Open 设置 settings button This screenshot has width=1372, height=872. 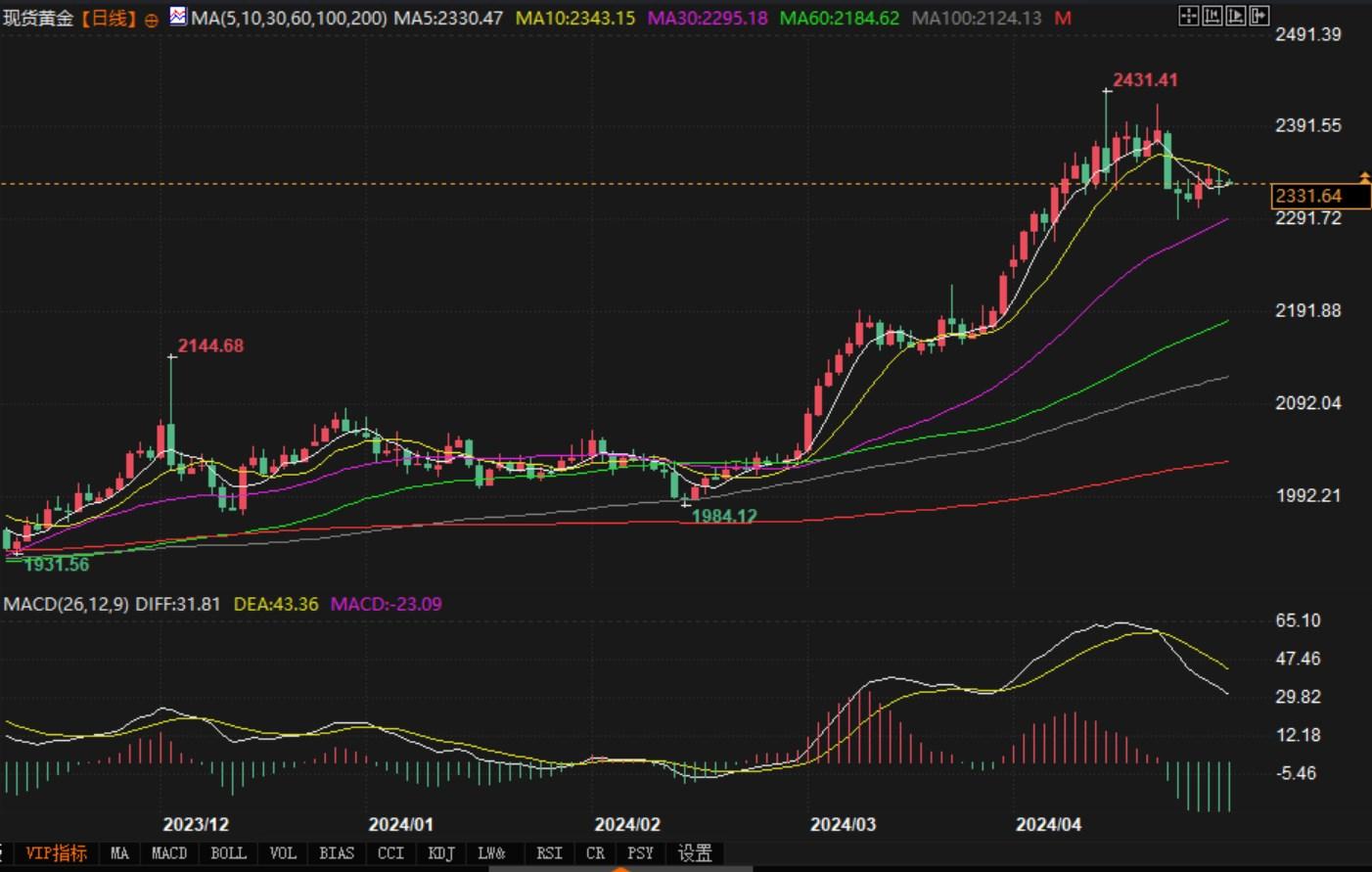coord(695,853)
